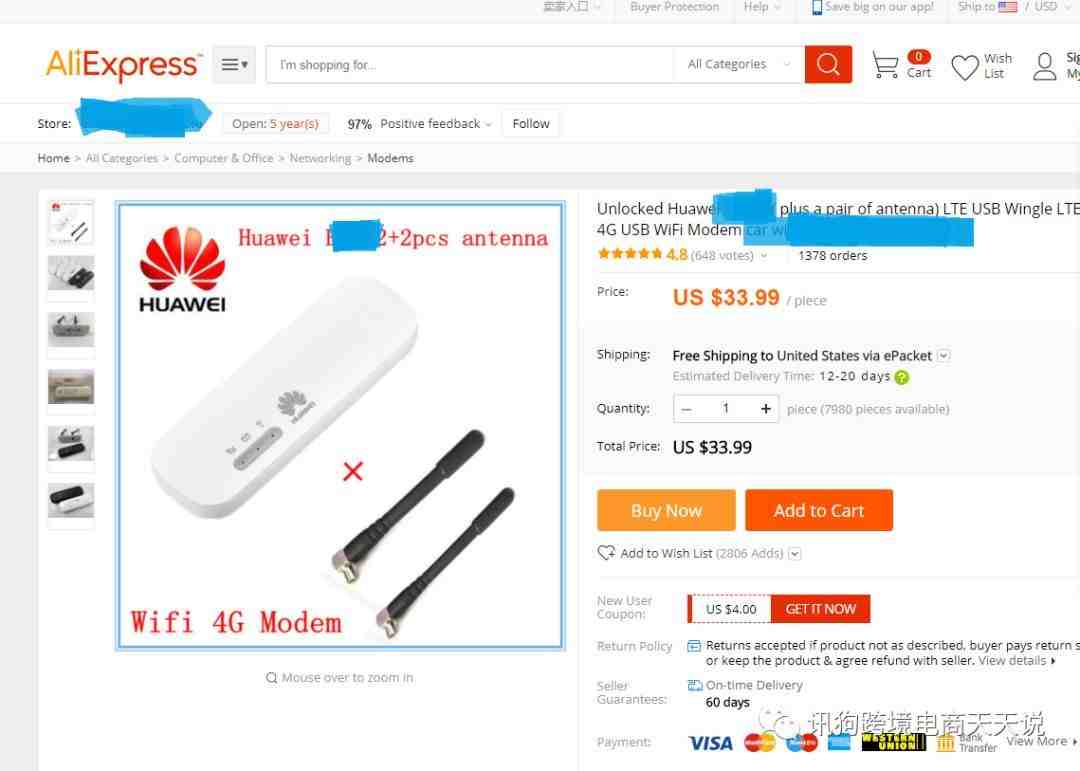
Task: Expand the ePacket shipping method dropdown
Action: click(944, 356)
